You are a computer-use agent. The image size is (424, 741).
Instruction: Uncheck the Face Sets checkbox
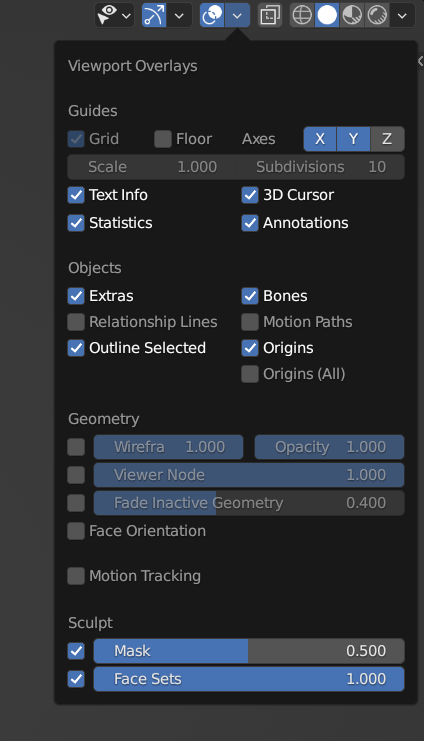(76, 679)
